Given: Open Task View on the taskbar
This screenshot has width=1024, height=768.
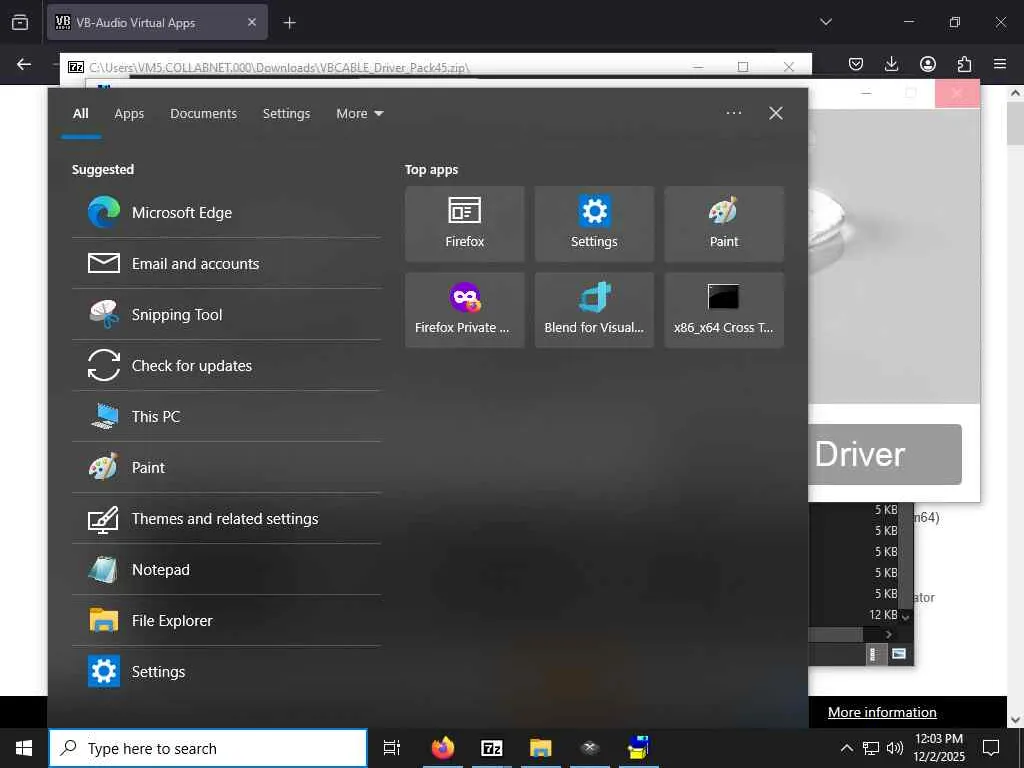Looking at the screenshot, I should 392,748.
